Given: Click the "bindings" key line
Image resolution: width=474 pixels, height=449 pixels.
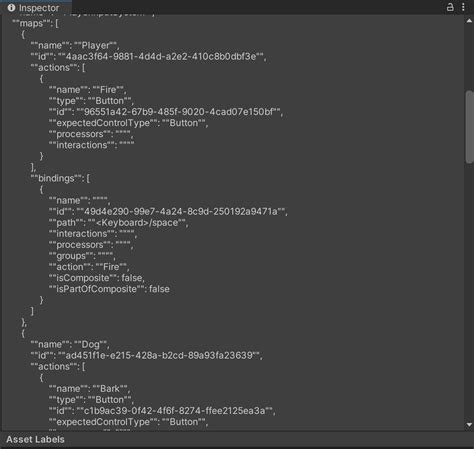Looking at the screenshot, I should 60,178.
